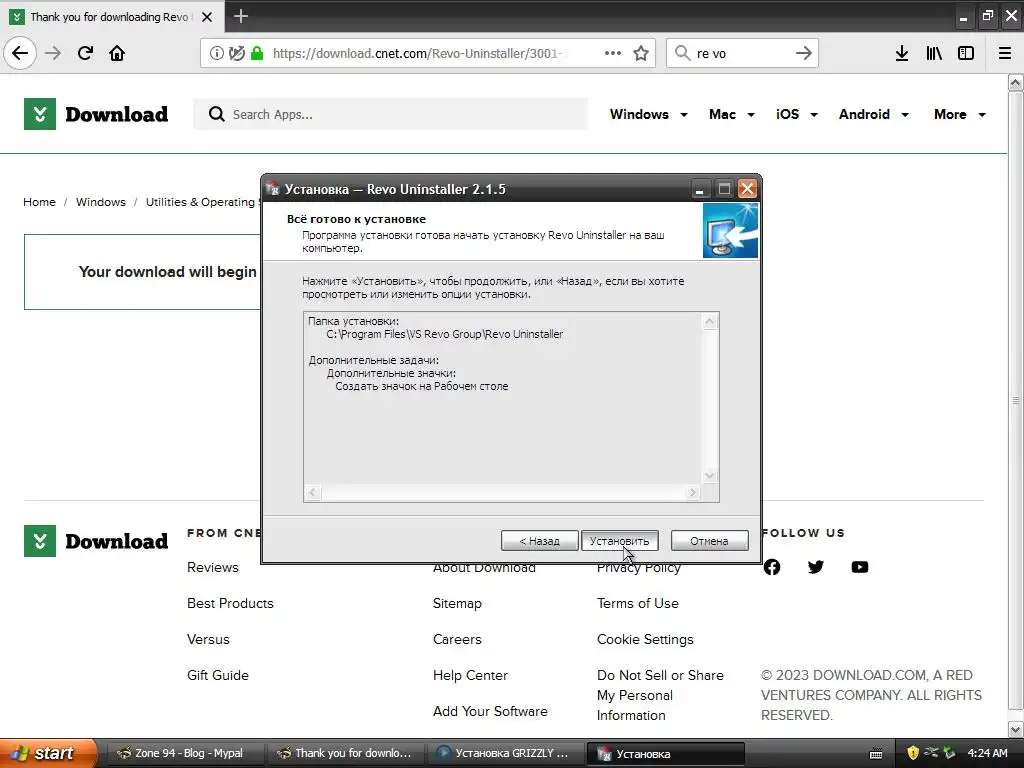The width and height of the screenshot is (1024, 768).
Task: Open Add Your Software link
Action: 490,711
